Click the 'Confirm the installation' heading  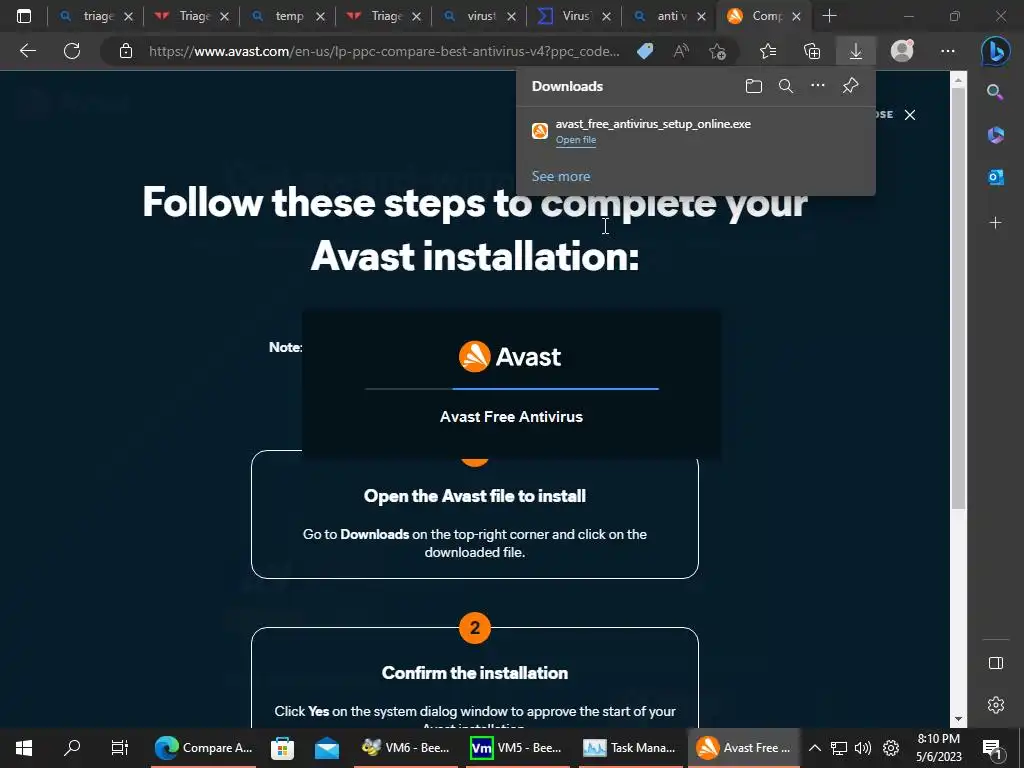tap(475, 673)
